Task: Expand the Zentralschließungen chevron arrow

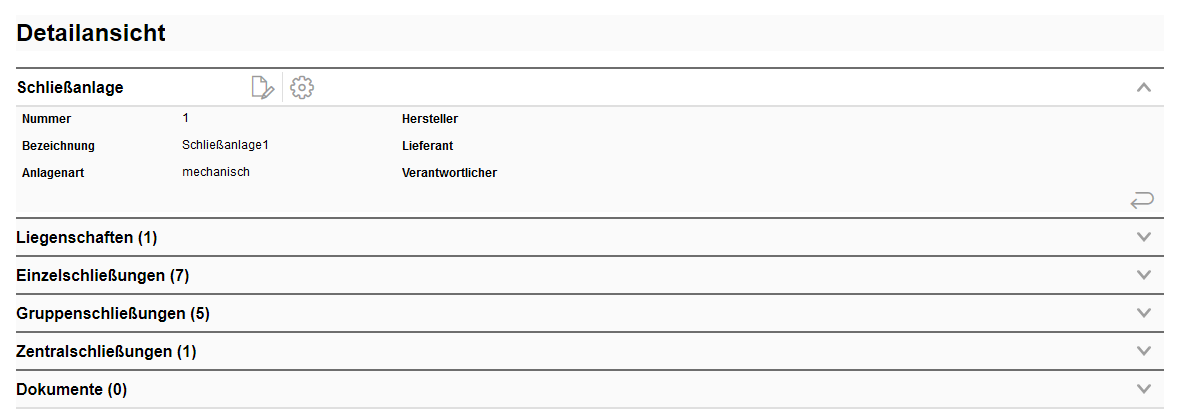Action: (1145, 351)
